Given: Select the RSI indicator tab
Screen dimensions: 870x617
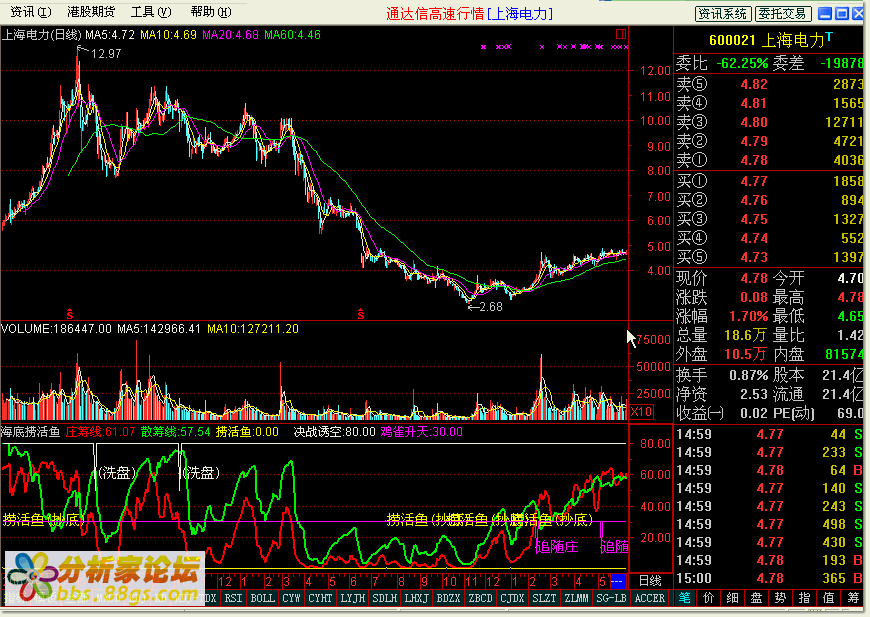Looking at the screenshot, I should [233, 598].
